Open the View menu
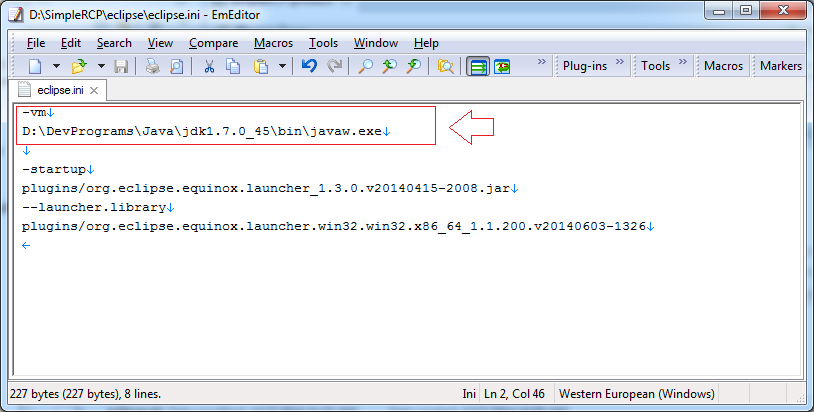The width and height of the screenshot is (814, 412). click(x=160, y=43)
